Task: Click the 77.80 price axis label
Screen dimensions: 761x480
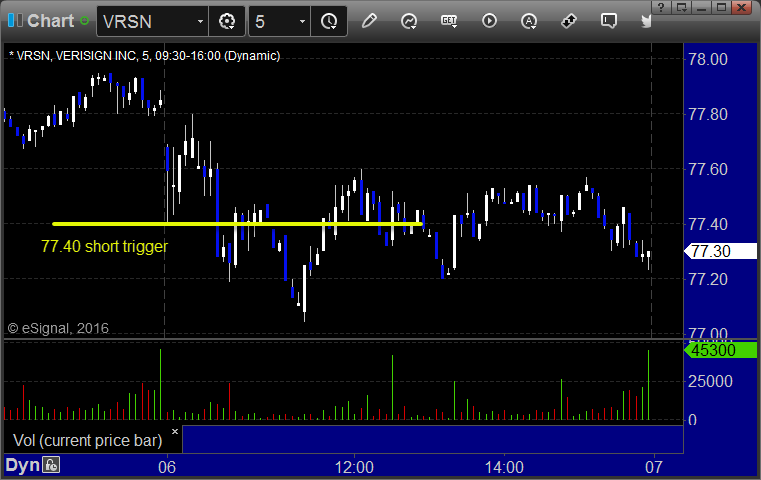Action: click(x=708, y=115)
